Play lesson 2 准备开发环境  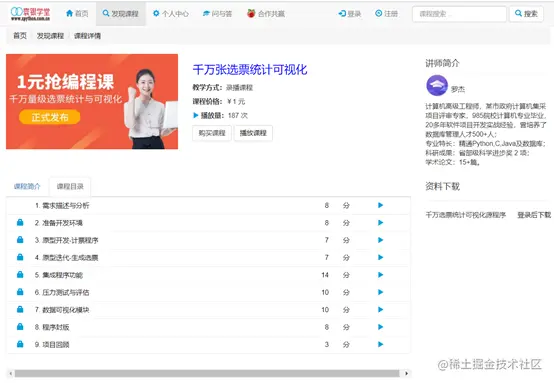(x=381, y=223)
